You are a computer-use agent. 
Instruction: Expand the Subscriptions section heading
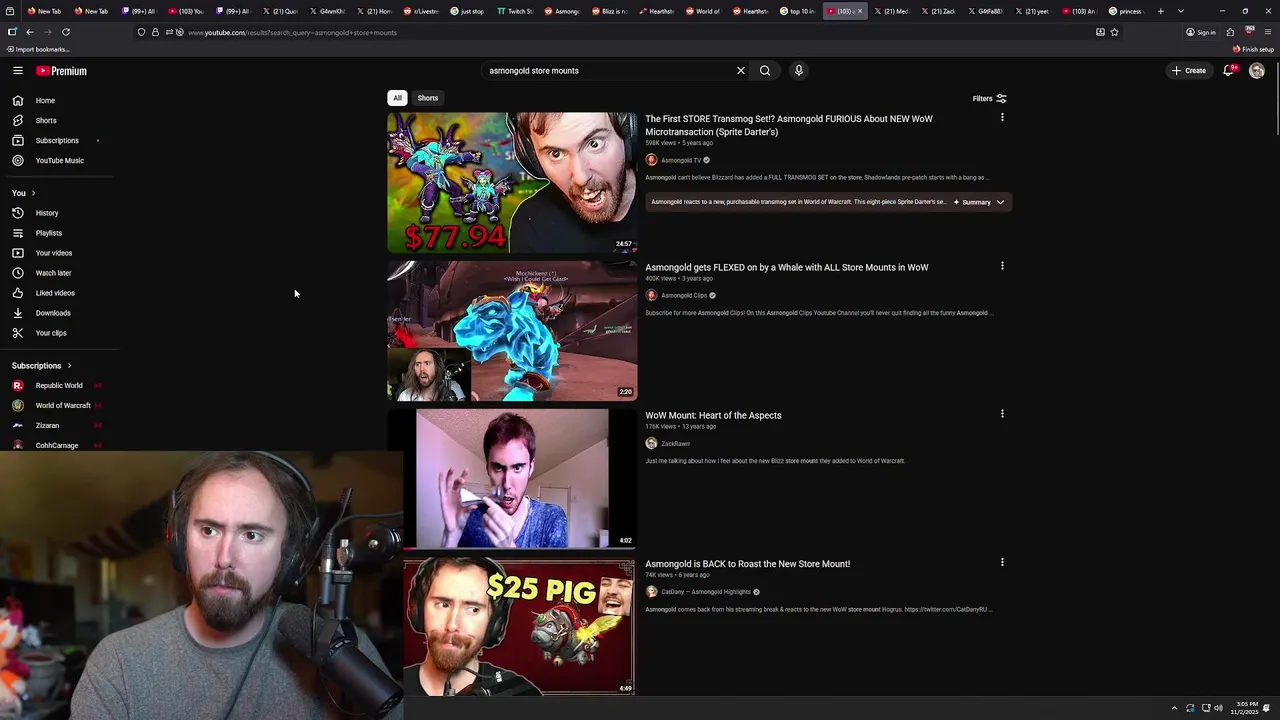click(41, 366)
